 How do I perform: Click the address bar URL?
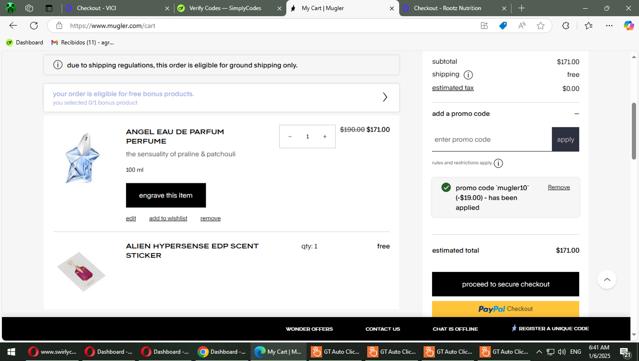tap(112, 26)
